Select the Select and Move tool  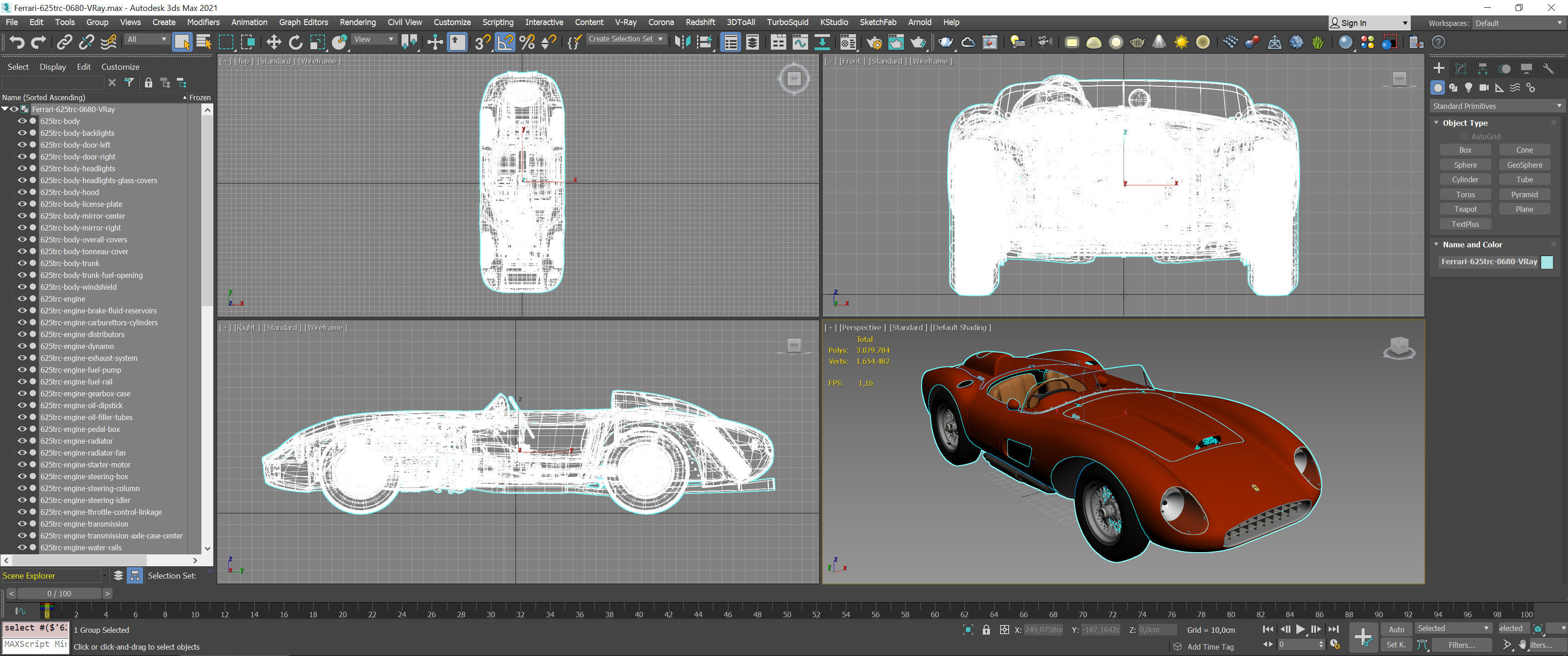click(273, 42)
